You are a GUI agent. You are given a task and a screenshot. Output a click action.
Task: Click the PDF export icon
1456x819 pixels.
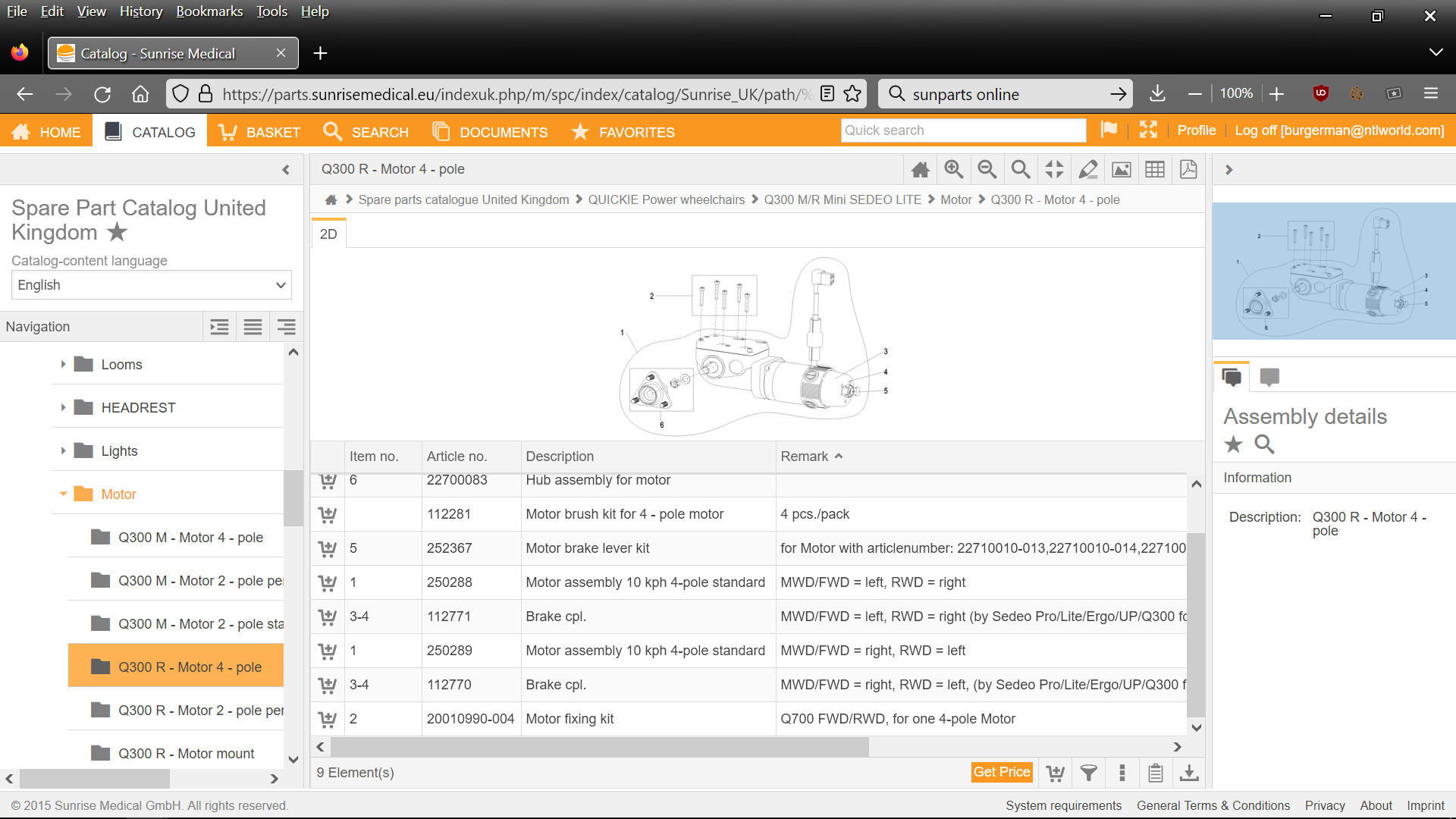(x=1188, y=169)
